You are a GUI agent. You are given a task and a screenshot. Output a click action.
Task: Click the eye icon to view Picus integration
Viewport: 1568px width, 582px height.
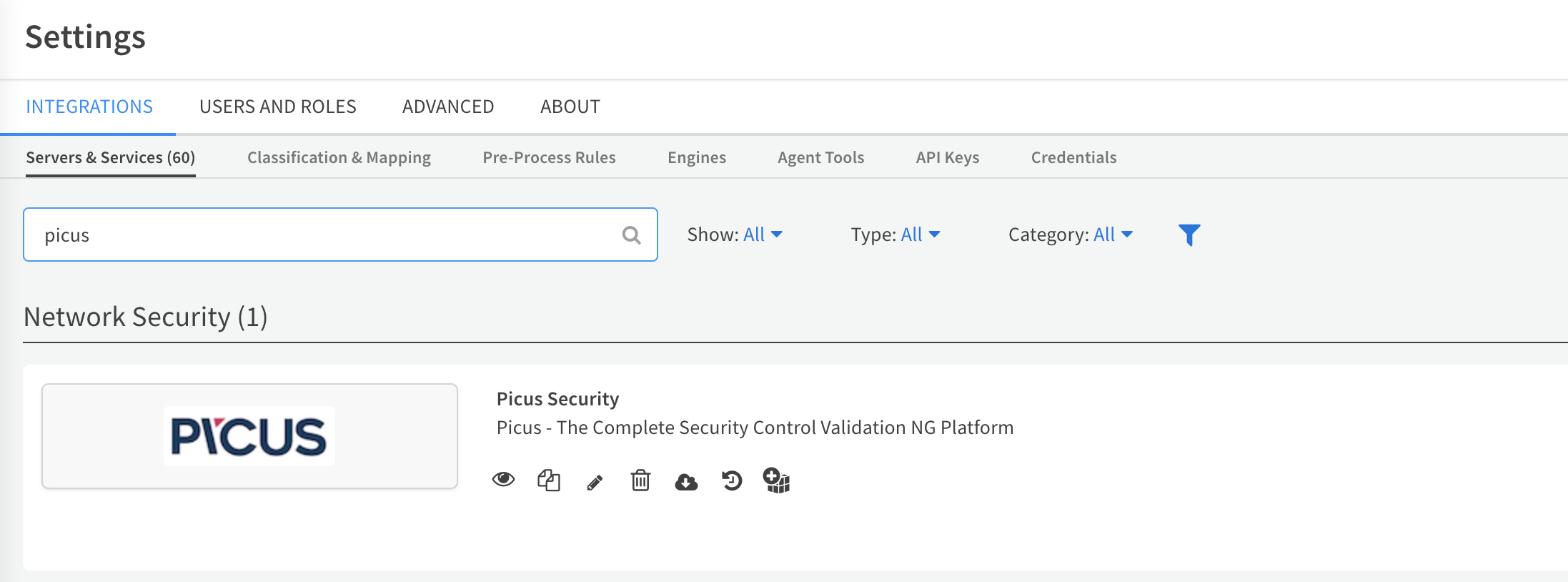(503, 480)
